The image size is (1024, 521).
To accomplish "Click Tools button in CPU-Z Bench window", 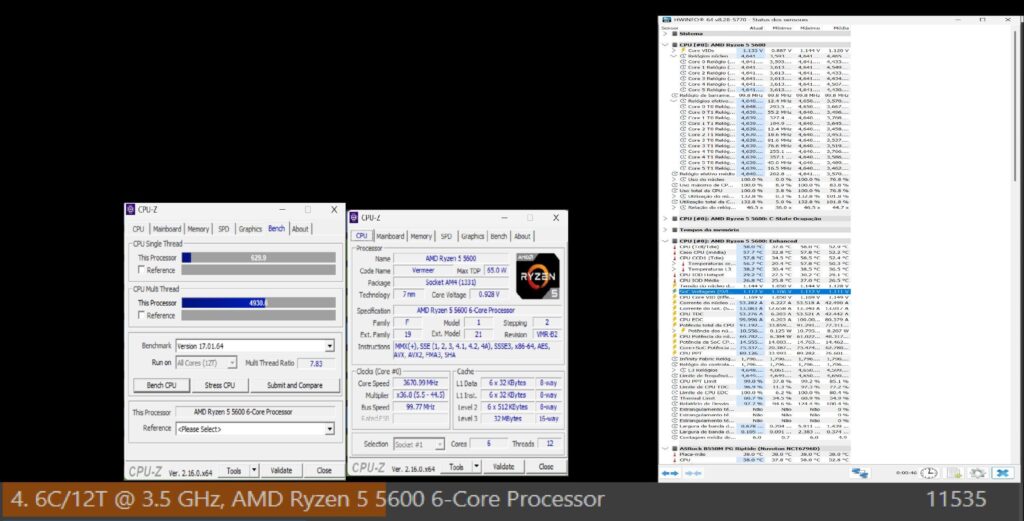I will (234, 470).
